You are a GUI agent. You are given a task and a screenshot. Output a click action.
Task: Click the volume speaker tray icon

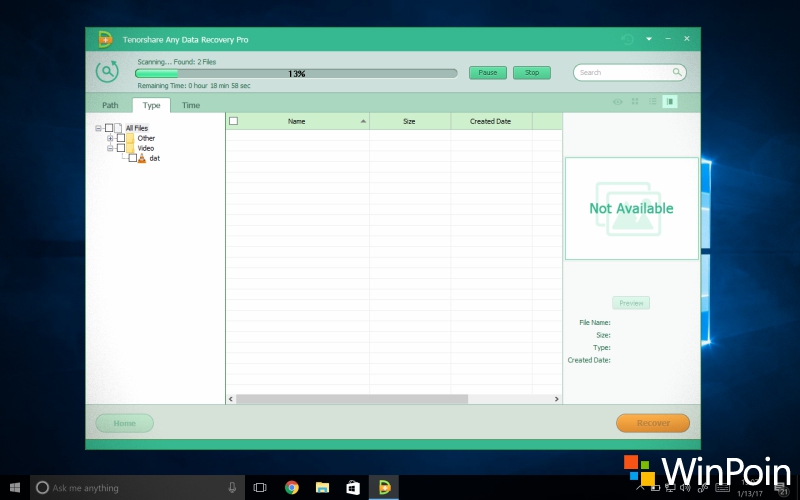[x=685, y=488]
